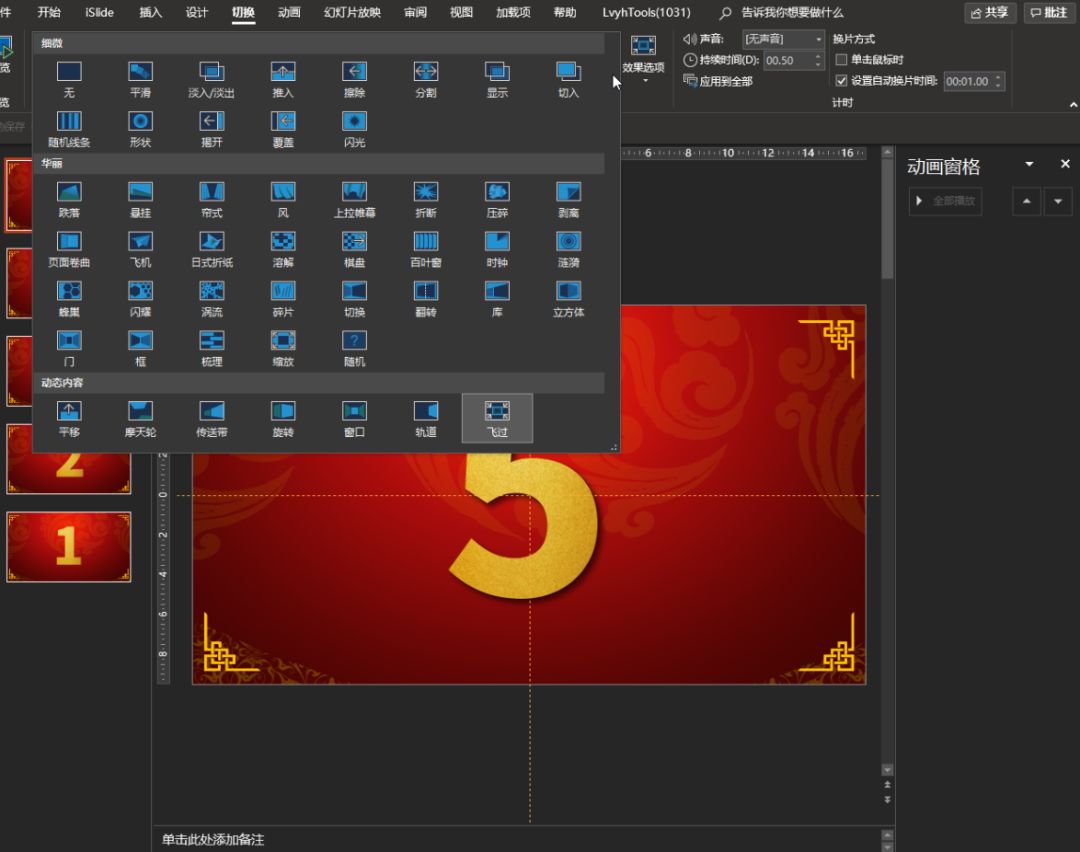Select the 涟漪 (Ripple) transition

568,249
